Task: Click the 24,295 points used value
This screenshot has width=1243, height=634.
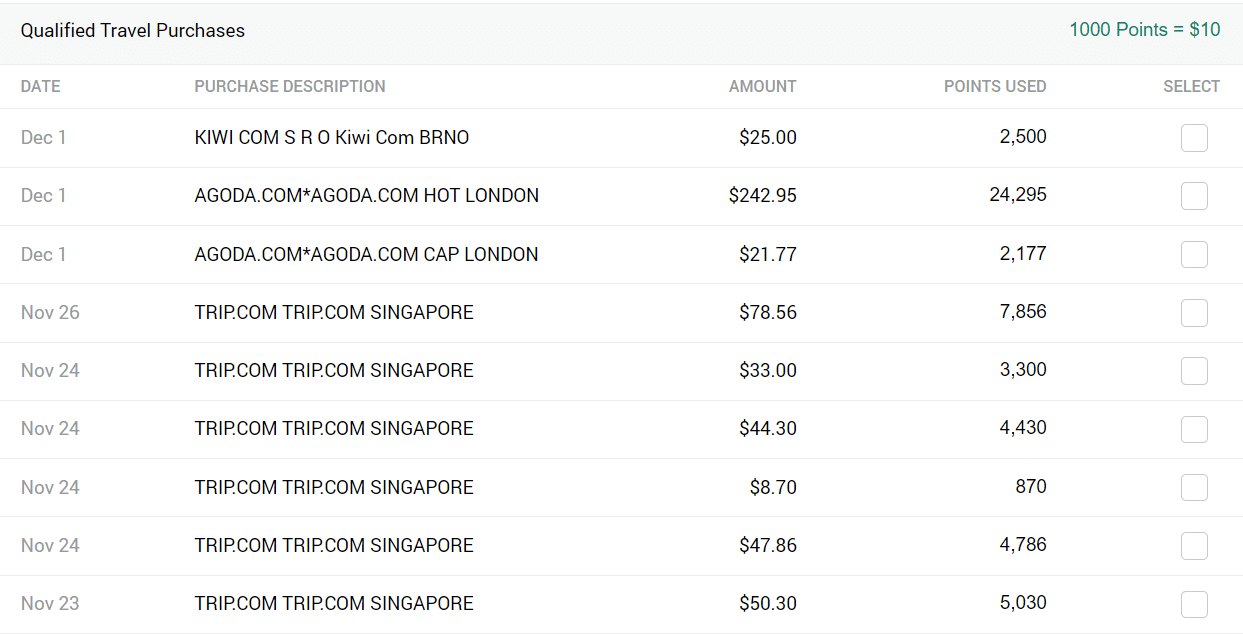Action: point(1018,195)
